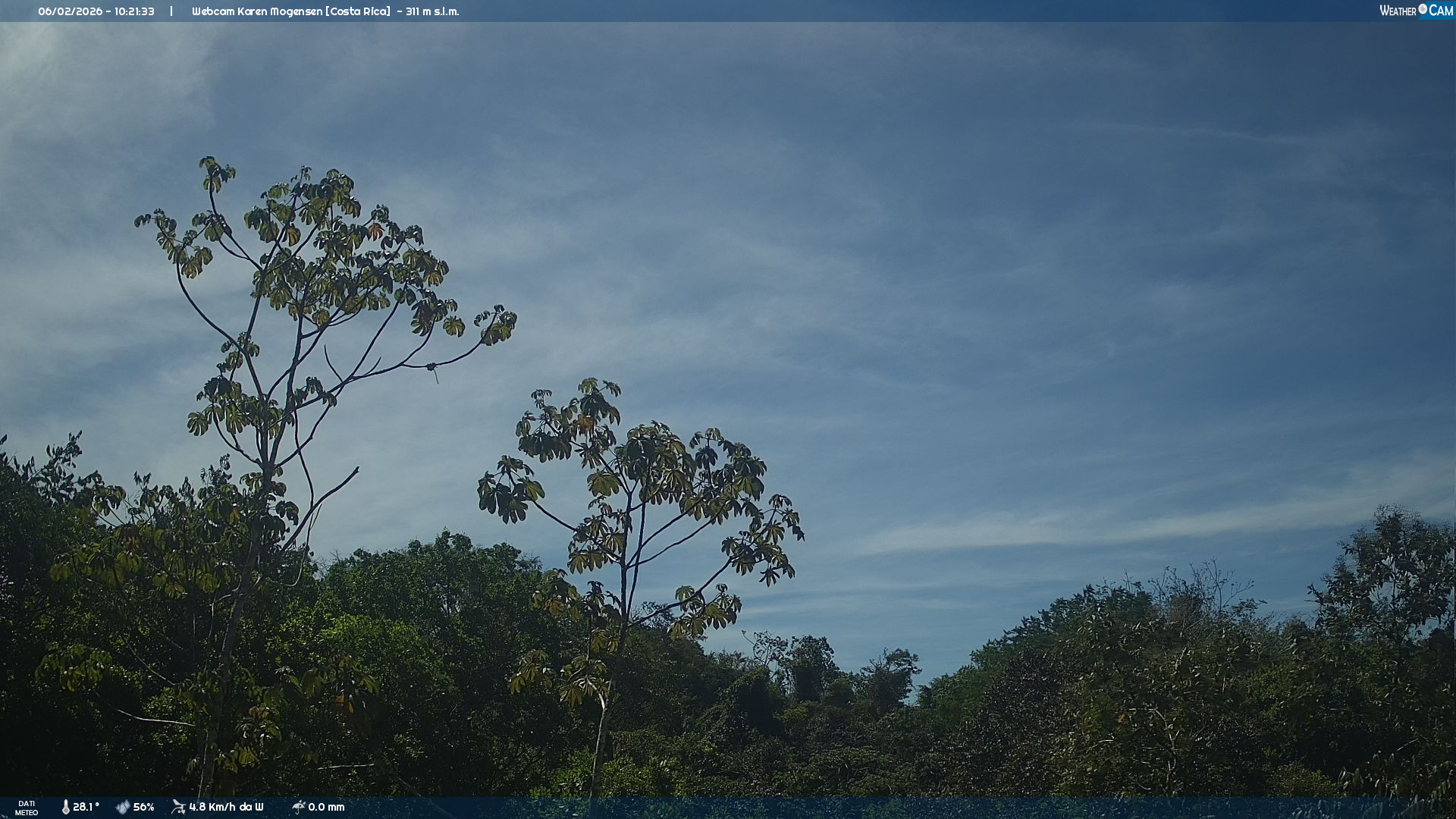
Task: Click the Webcam Karen Mogensen title
Action: coord(257,11)
